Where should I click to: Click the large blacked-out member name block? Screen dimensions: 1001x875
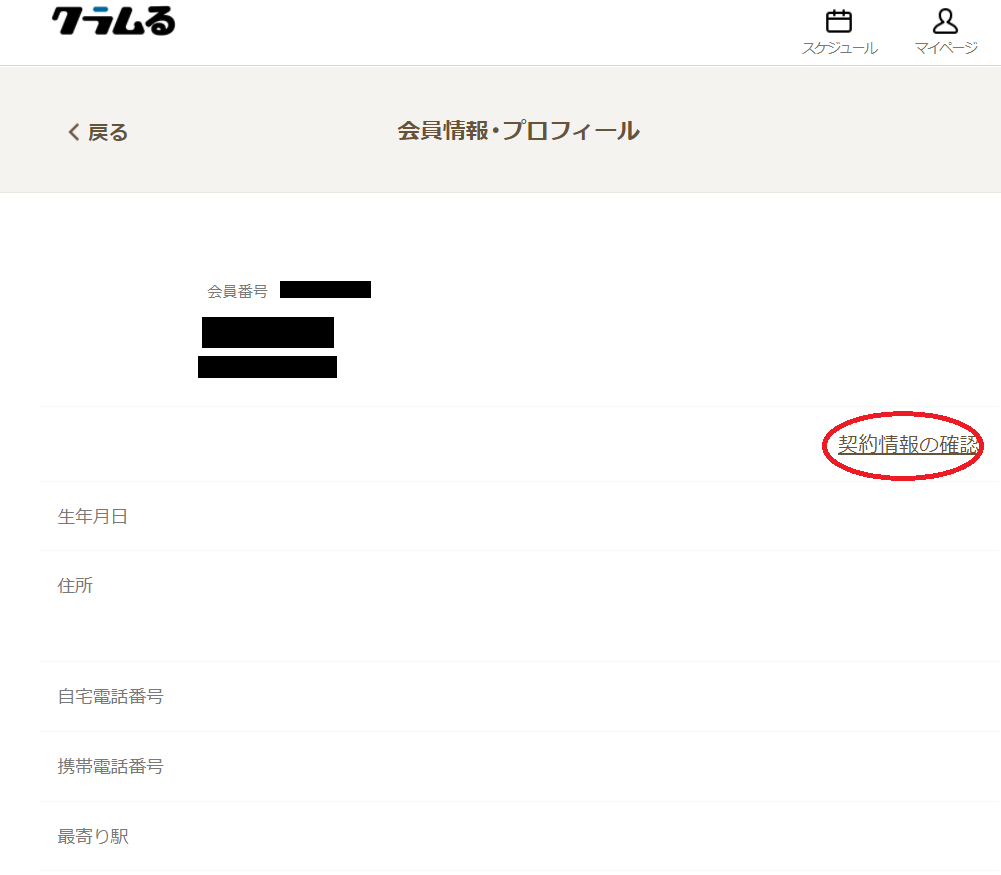(x=268, y=333)
